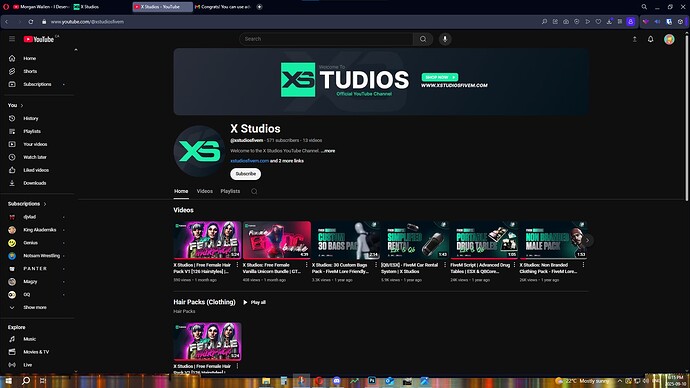Start voice search with microphone icon
Screen dimensions: 690x388
coord(445,39)
